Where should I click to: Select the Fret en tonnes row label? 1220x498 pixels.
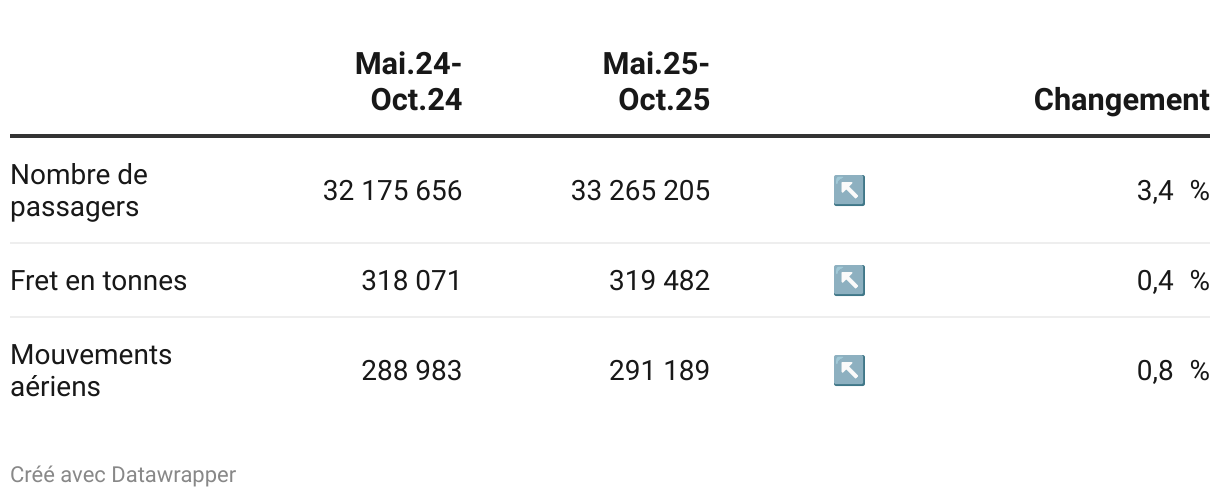click(98, 281)
